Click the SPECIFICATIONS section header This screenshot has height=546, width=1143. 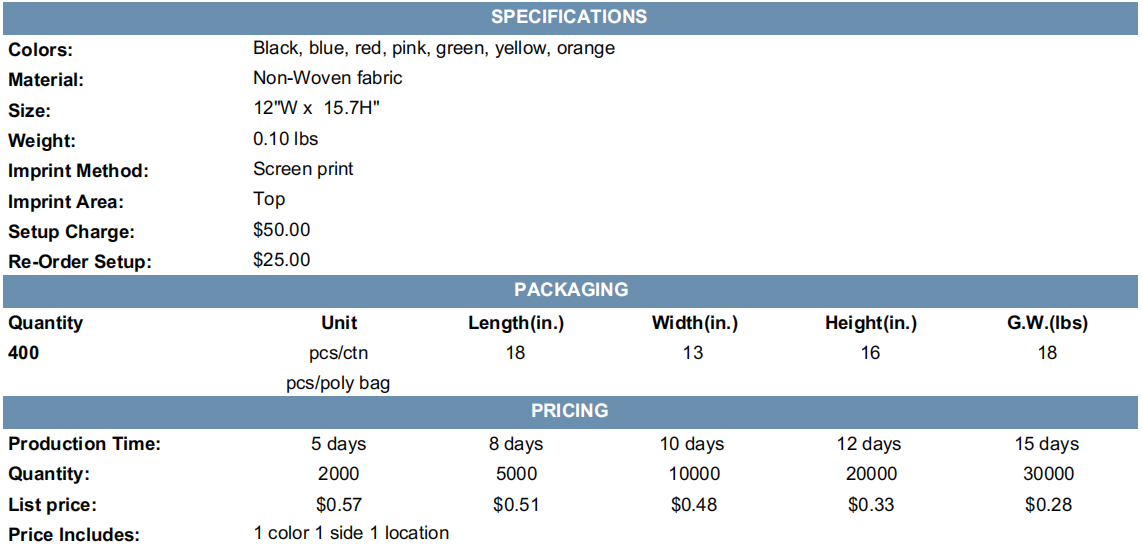[570, 17]
